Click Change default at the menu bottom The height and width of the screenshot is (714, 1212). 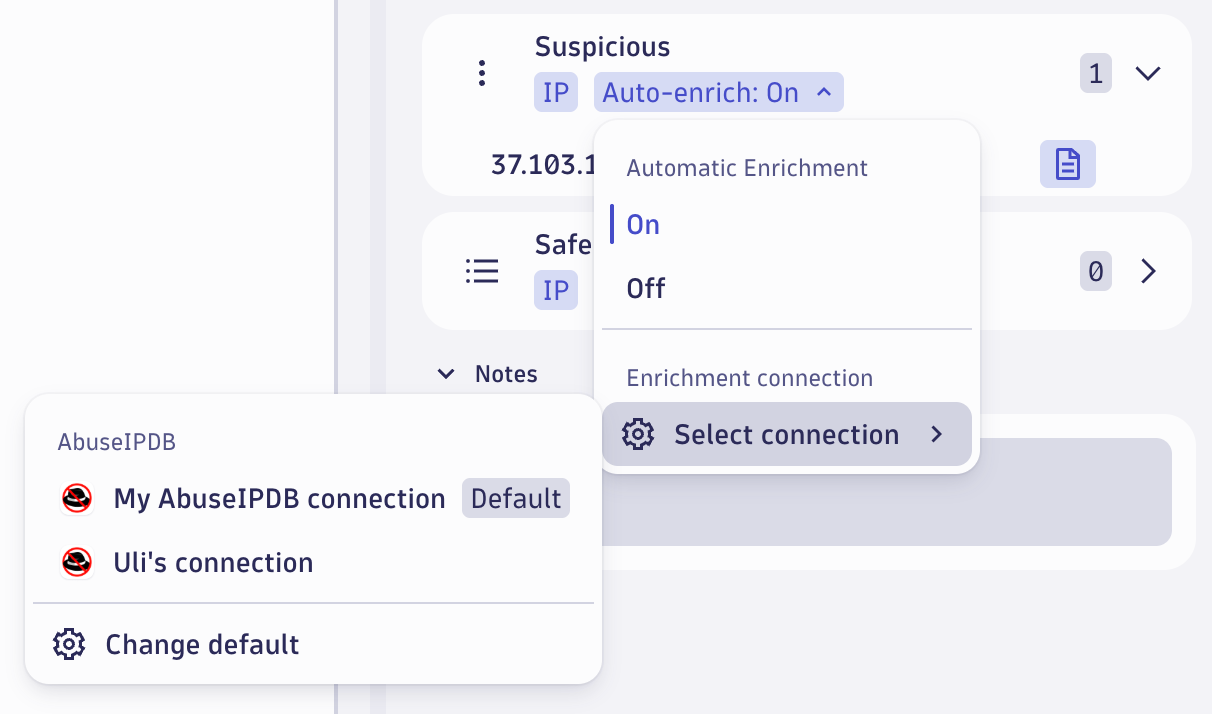202,644
